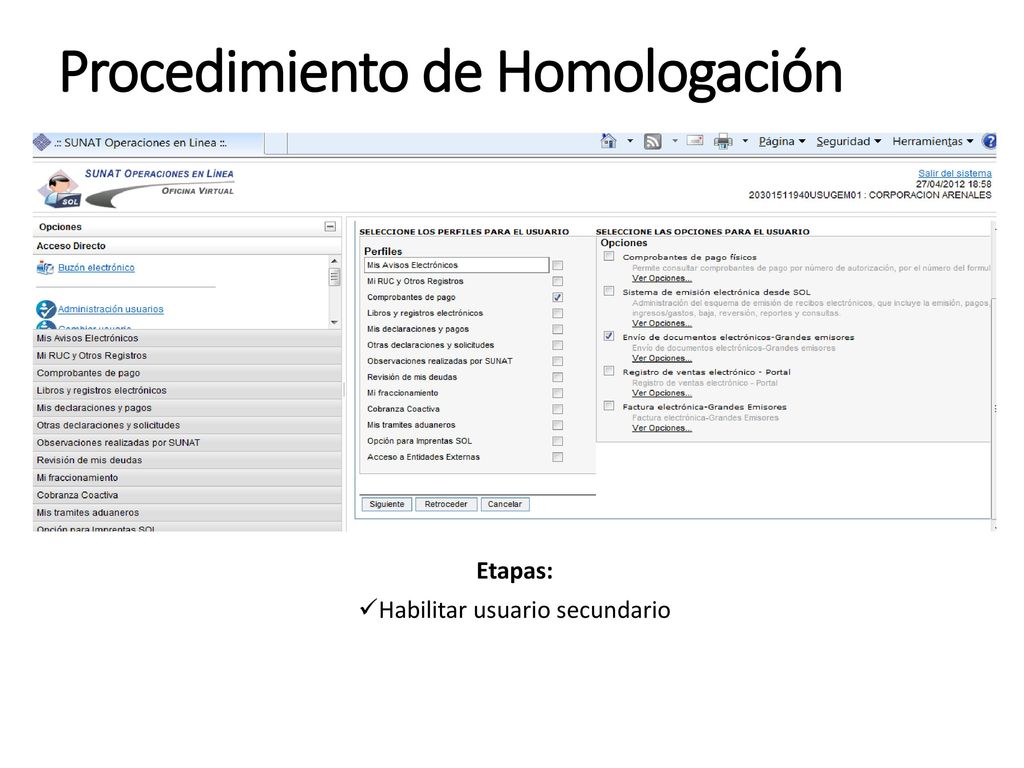Screen dimensions: 1024x768
Task: Open Revisión de mis deudas sidebar menu
Action: [x=187, y=460]
